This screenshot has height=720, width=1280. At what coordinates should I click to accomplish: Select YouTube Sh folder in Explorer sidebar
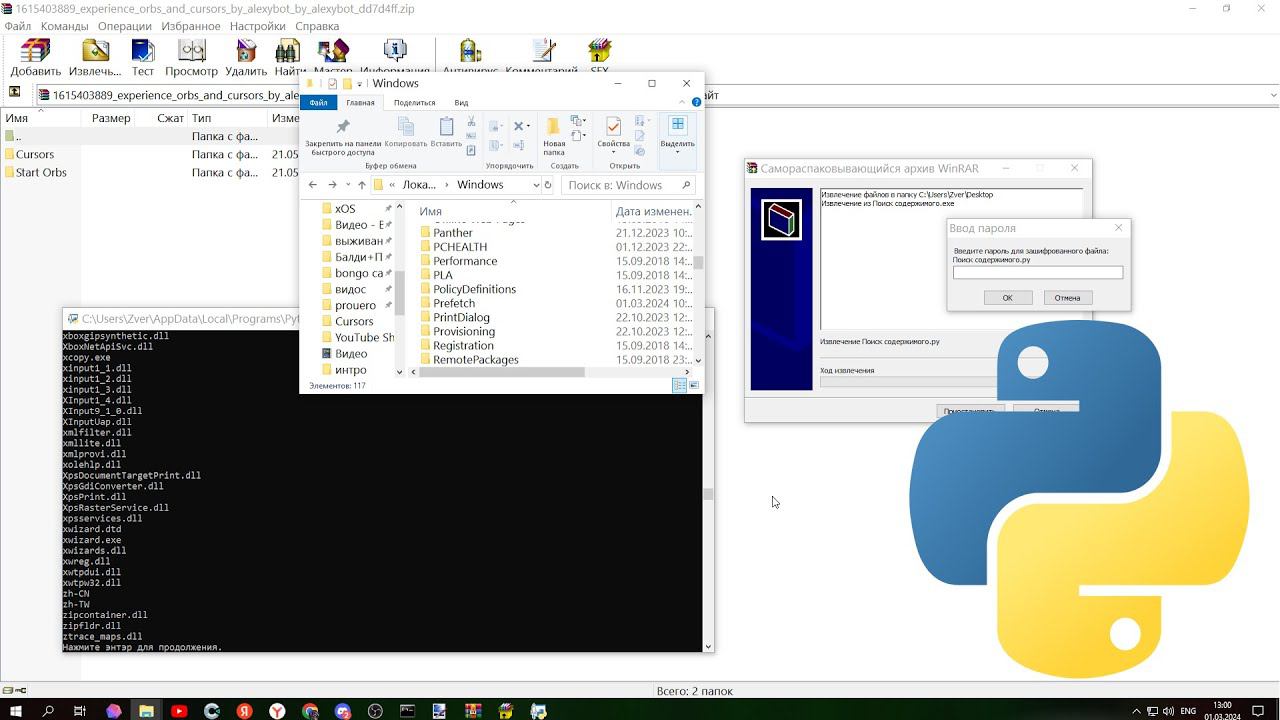tap(364, 337)
